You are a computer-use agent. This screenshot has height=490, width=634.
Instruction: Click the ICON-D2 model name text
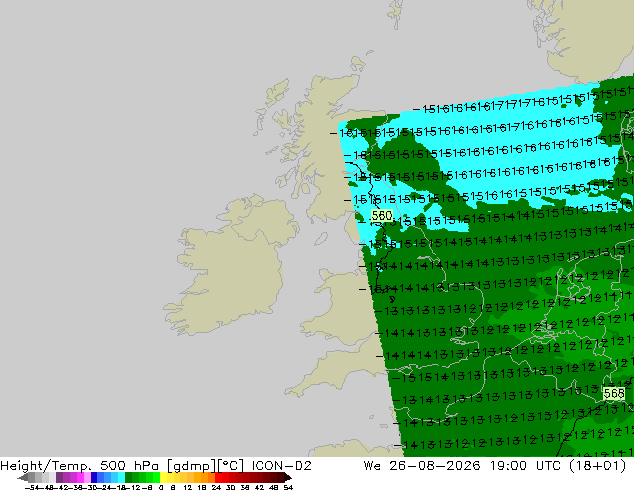pos(281,466)
